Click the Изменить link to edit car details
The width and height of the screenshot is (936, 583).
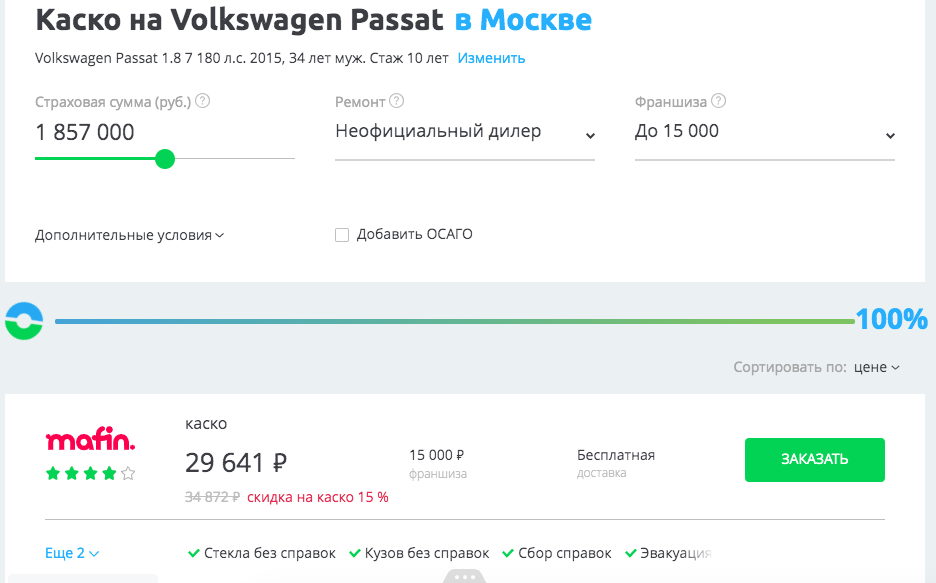pyautogui.click(x=490, y=58)
